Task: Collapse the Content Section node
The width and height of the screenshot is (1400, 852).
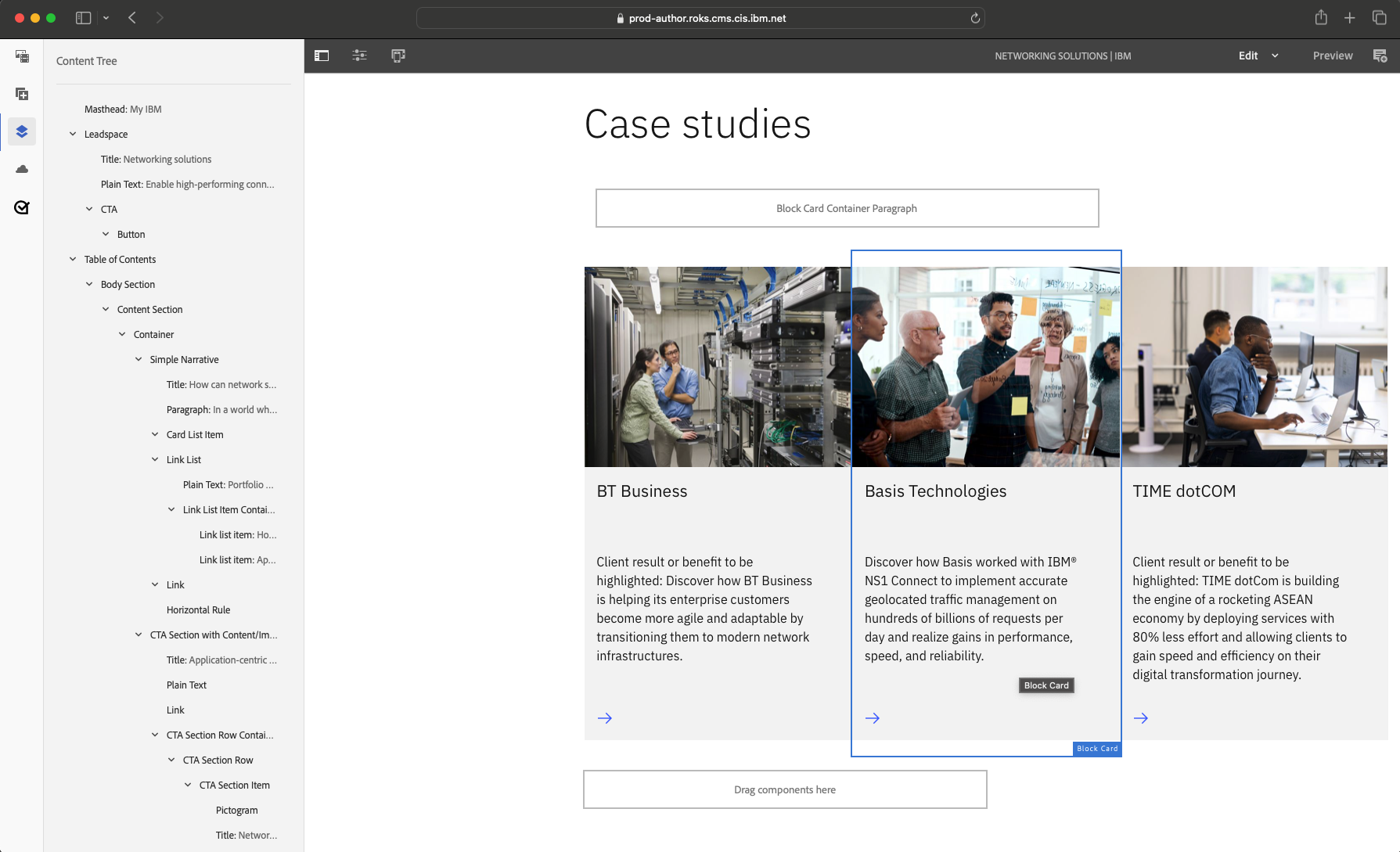Action: pyautogui.click(x=106, y=309)
